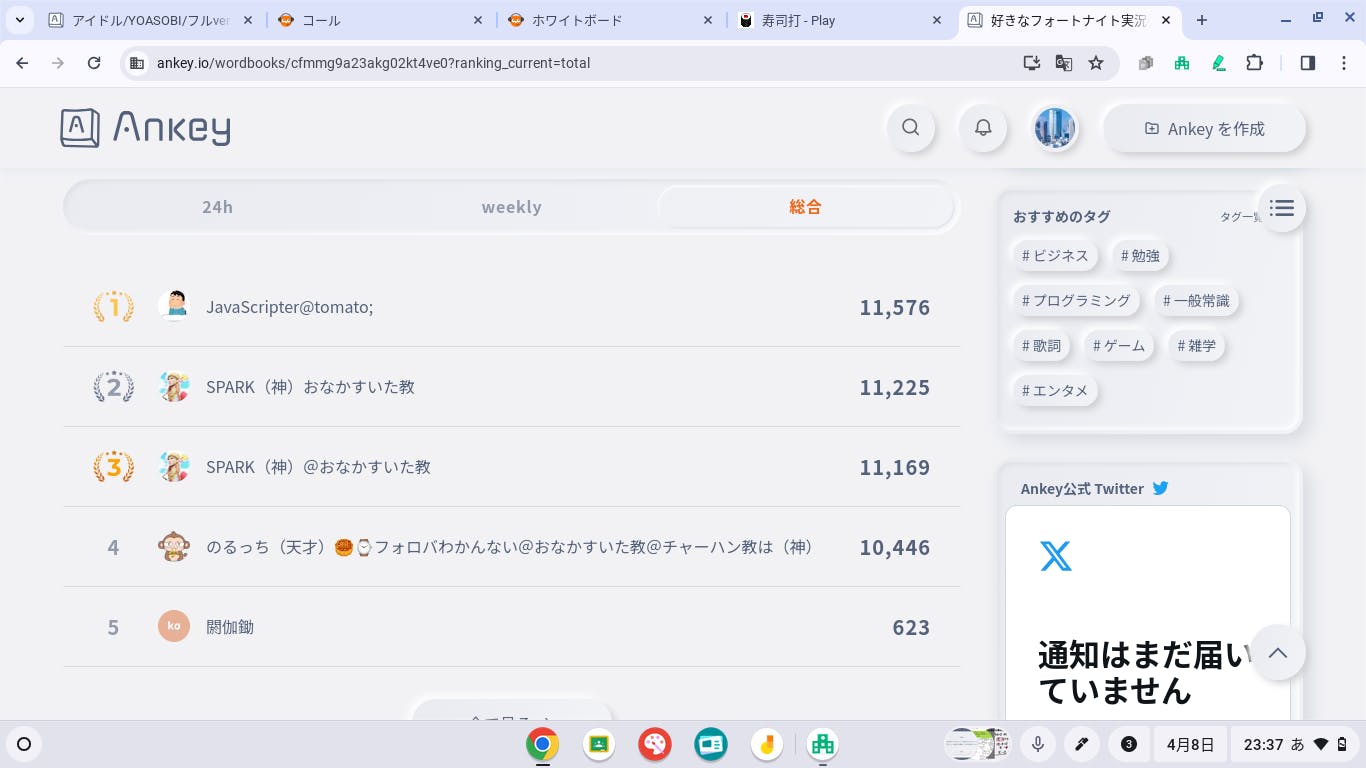Open the floating list menu icon

click(1281, 208)
